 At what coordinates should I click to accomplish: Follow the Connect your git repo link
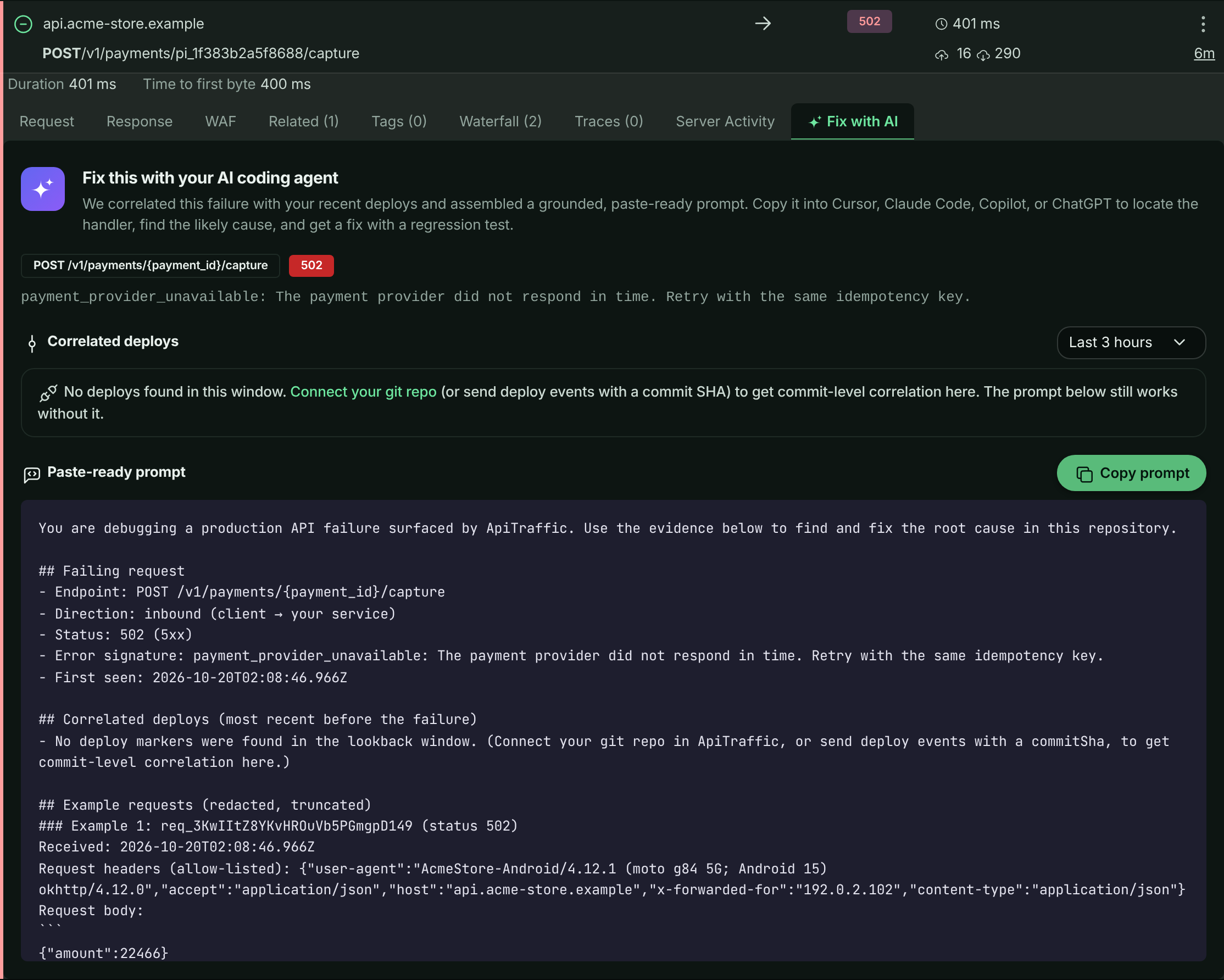point(363,392)
